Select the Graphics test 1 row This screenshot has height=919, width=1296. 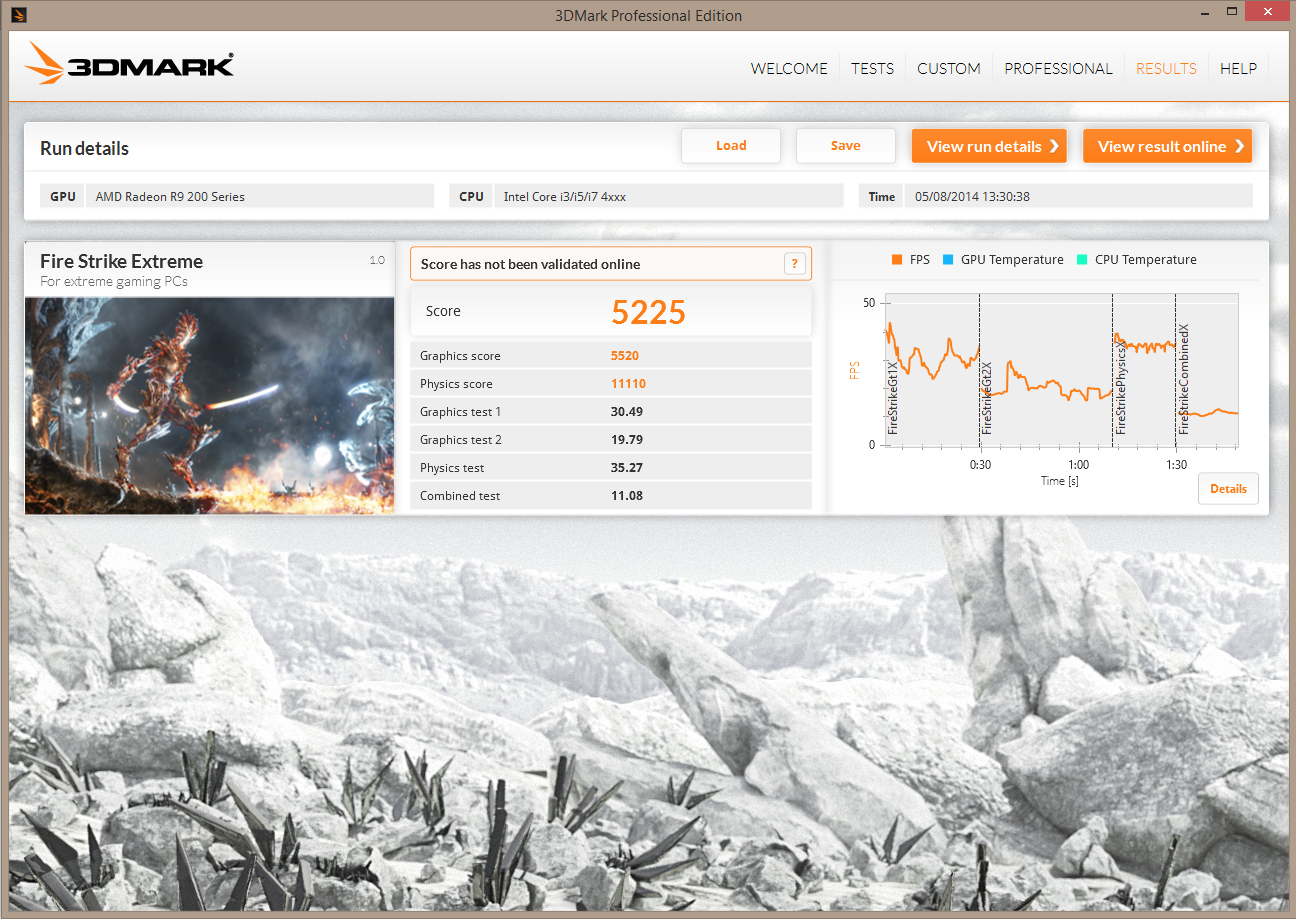pyautogui.click(x=611, y=412)
